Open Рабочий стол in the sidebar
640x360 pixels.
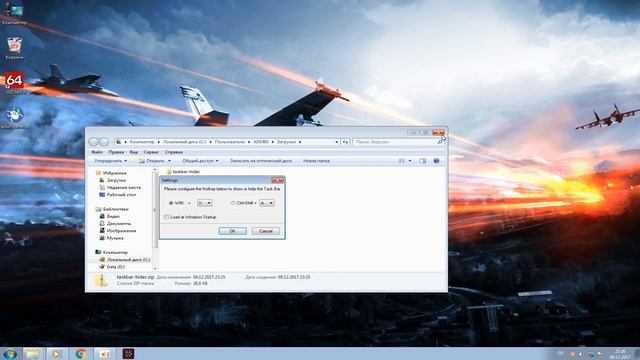[118, 195]
